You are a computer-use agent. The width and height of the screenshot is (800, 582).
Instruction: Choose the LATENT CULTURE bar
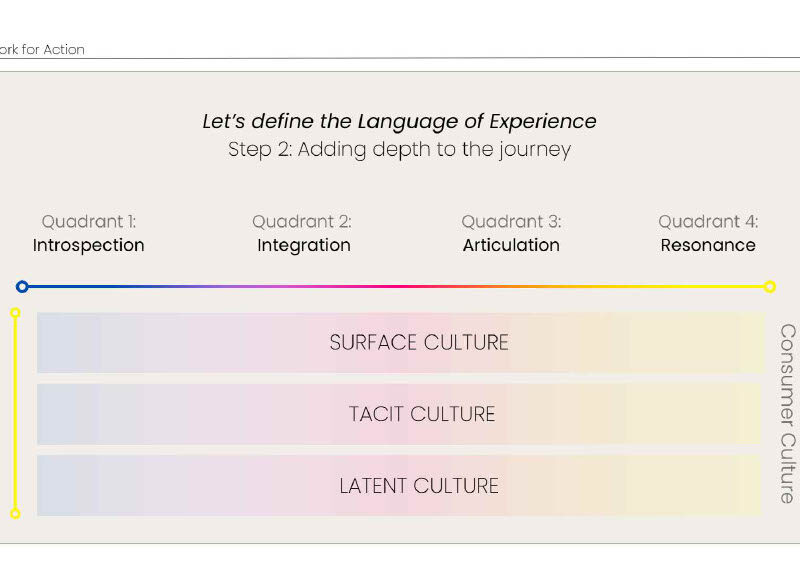point(400,486)
